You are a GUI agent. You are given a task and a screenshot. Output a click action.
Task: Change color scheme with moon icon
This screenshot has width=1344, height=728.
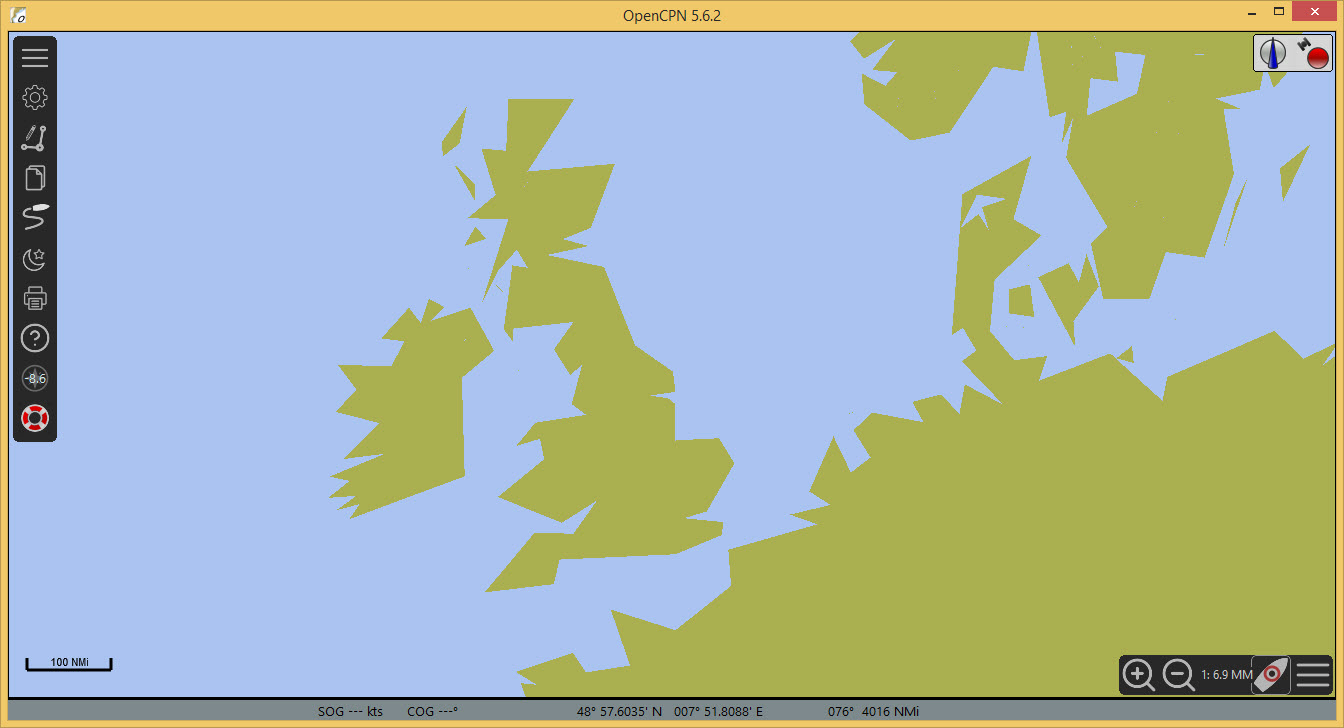pos(35,258)
